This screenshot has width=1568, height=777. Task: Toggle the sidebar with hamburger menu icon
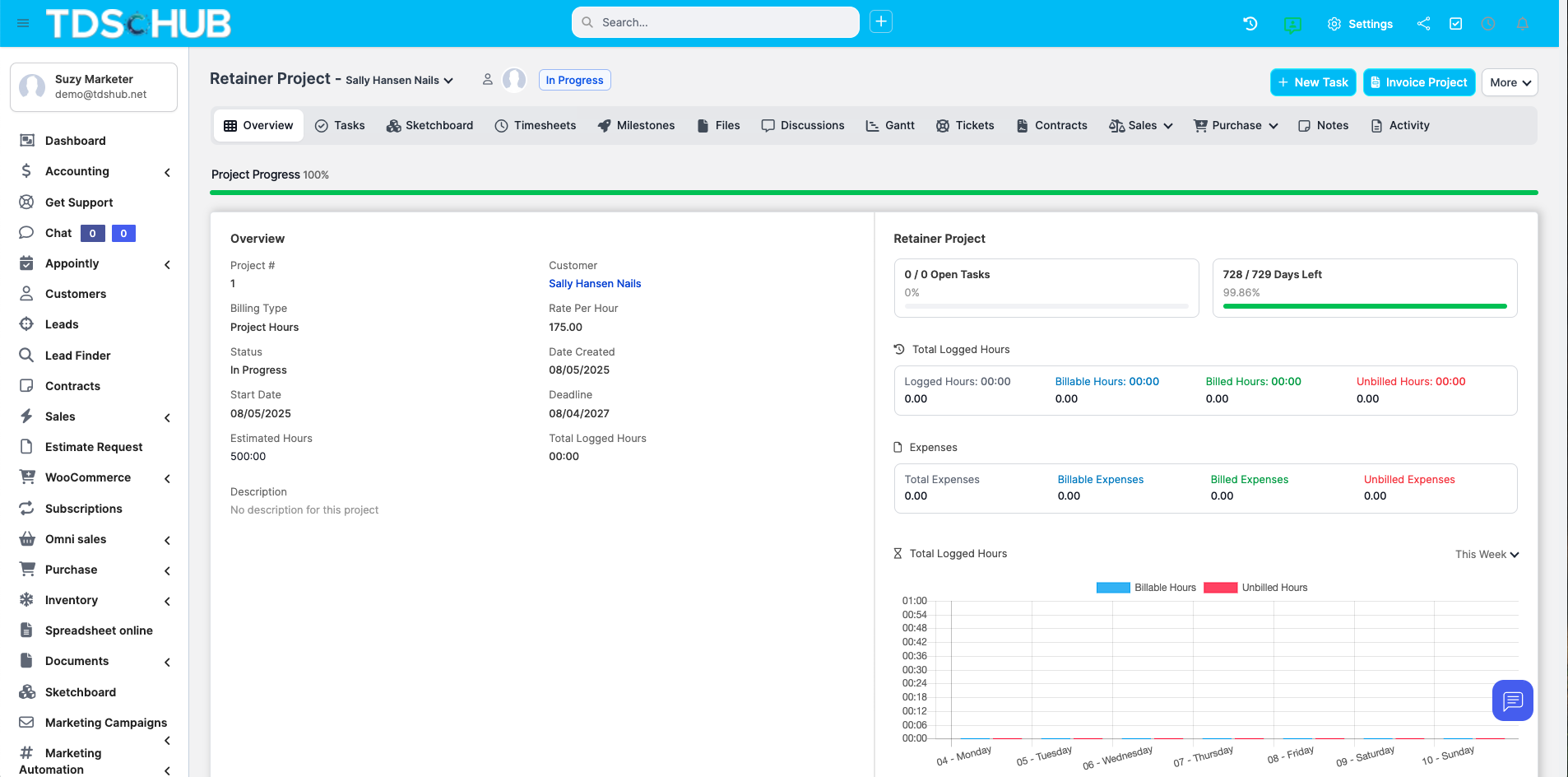coord(23,23)
